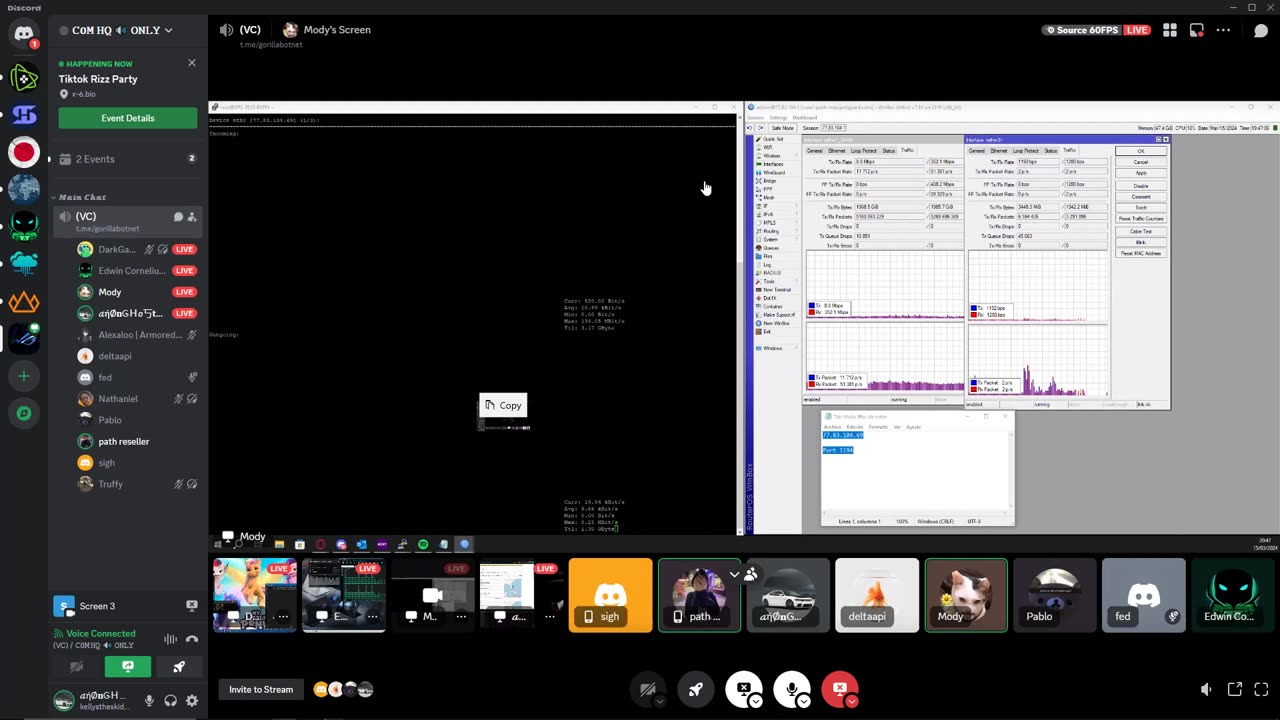Click red stop stream button
The height and width of the screenshot is (720, 1280).
(x=840, y=688)
